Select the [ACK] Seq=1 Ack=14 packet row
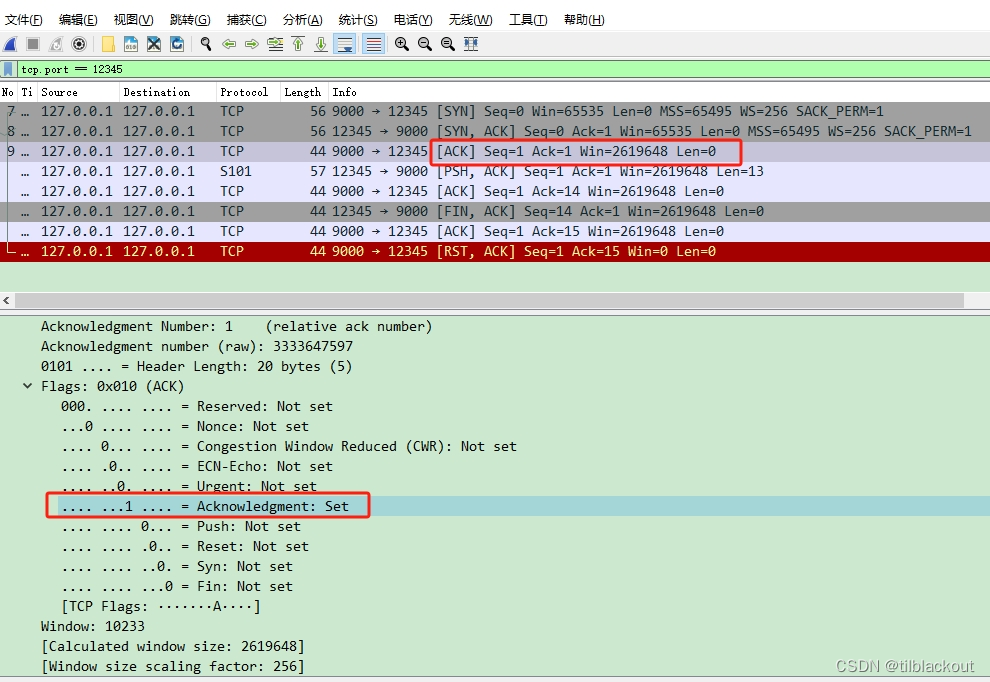 (495, 191)
